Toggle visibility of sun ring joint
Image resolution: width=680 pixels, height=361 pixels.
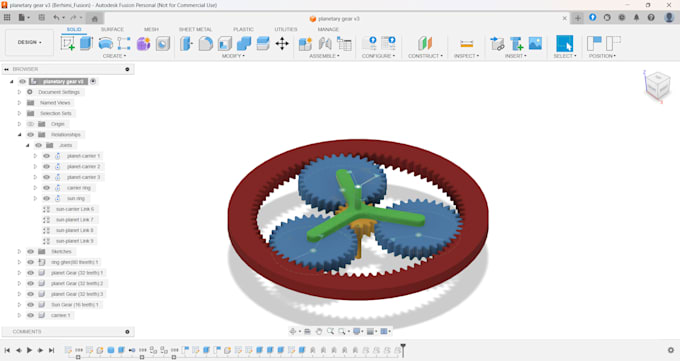[46, 198]
